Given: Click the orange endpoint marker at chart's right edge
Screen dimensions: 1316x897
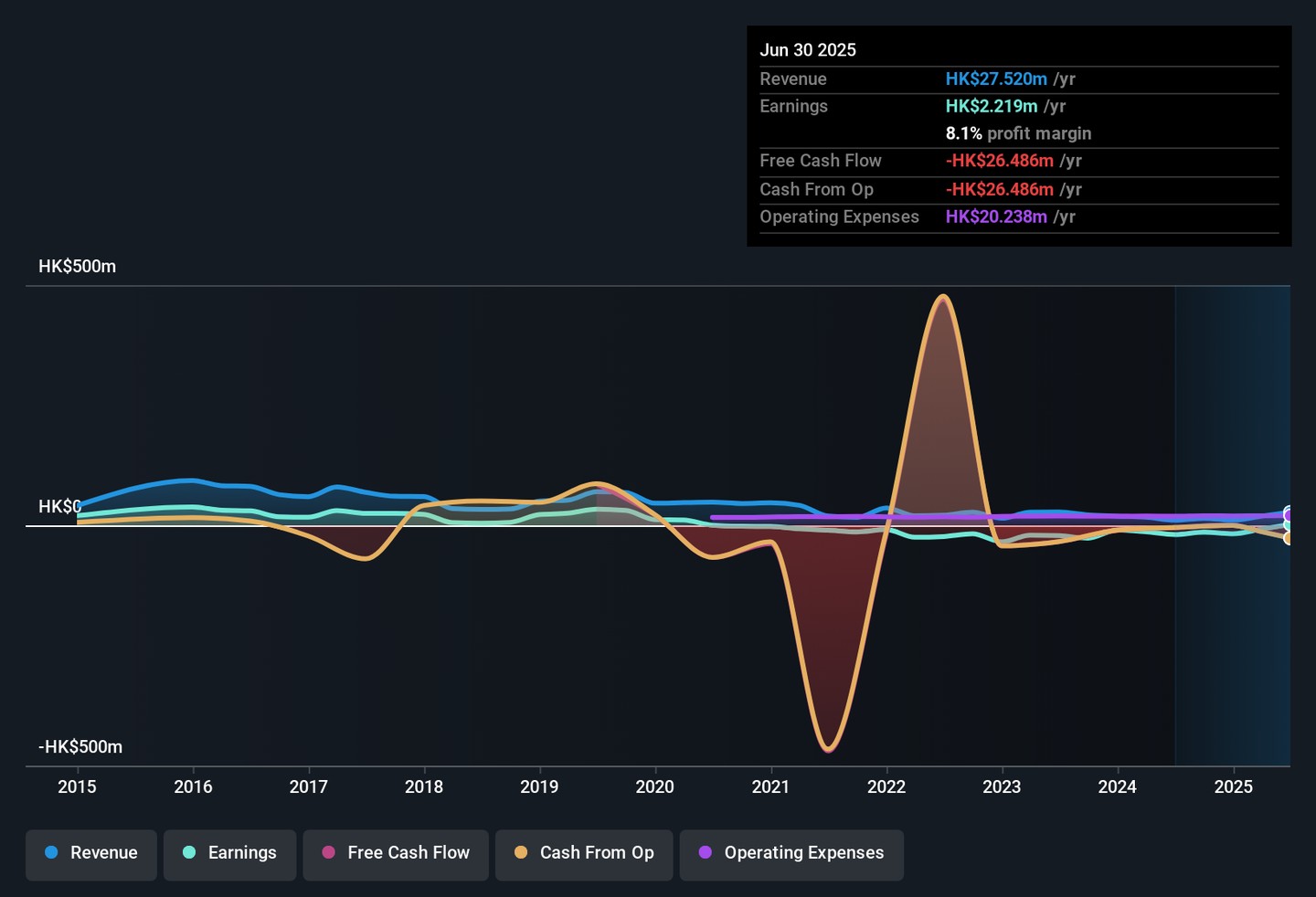Looking at the screenshot, I should coord(1289,538).
